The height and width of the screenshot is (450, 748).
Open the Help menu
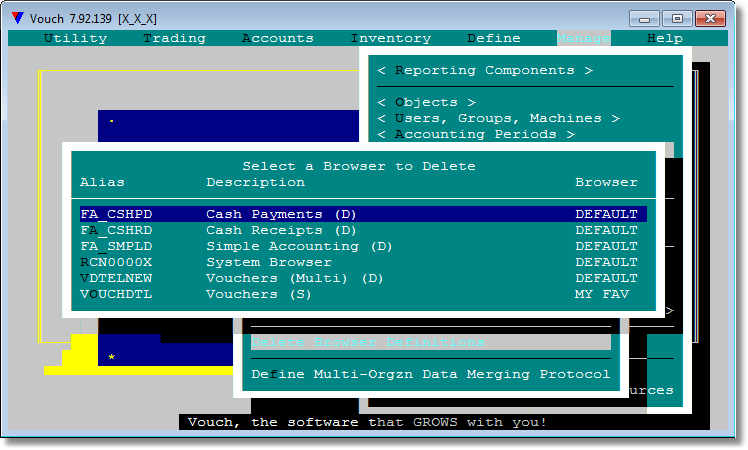coord(665,38)
